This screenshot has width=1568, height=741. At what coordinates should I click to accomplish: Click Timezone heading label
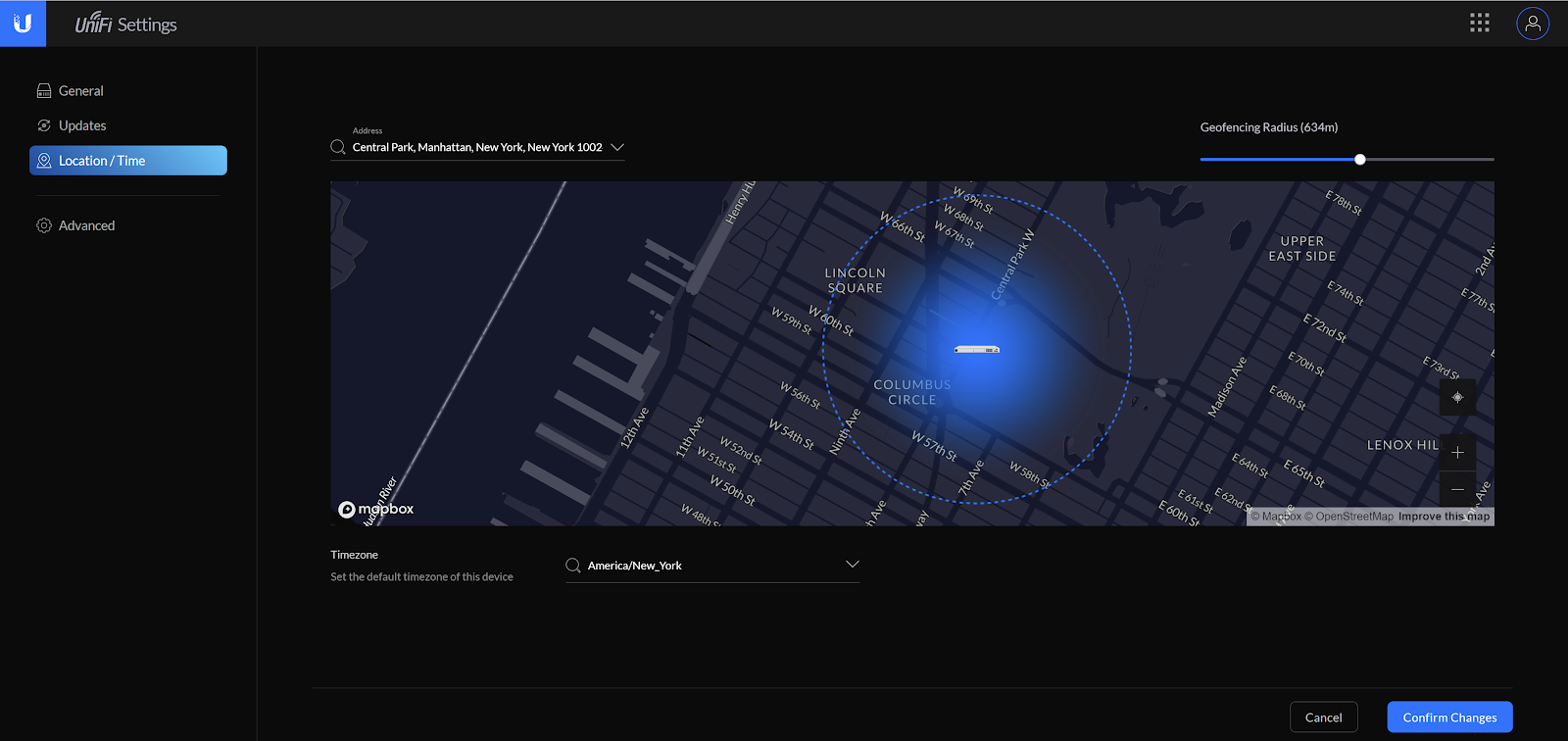tap(354, 555)
